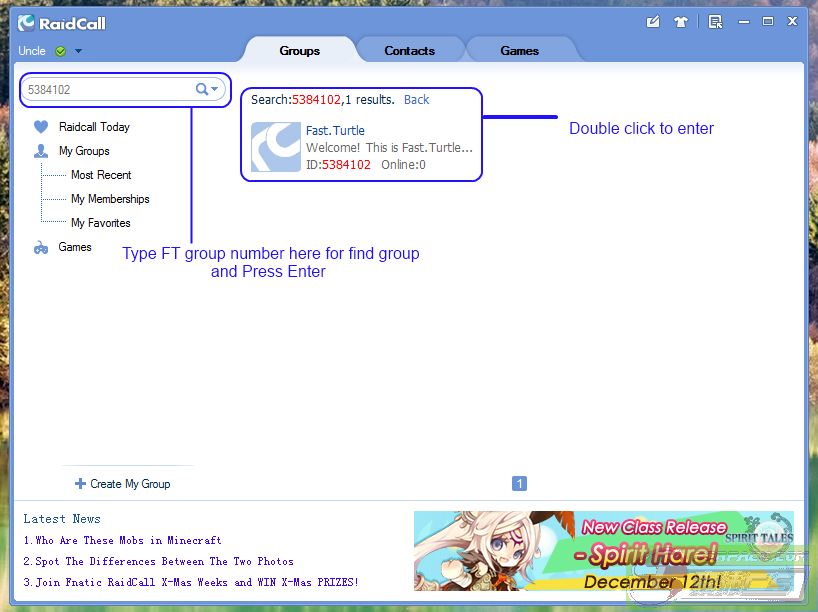Switch to the Groups tab
This screenshot has height=612, width=818.
coord(299,51)
